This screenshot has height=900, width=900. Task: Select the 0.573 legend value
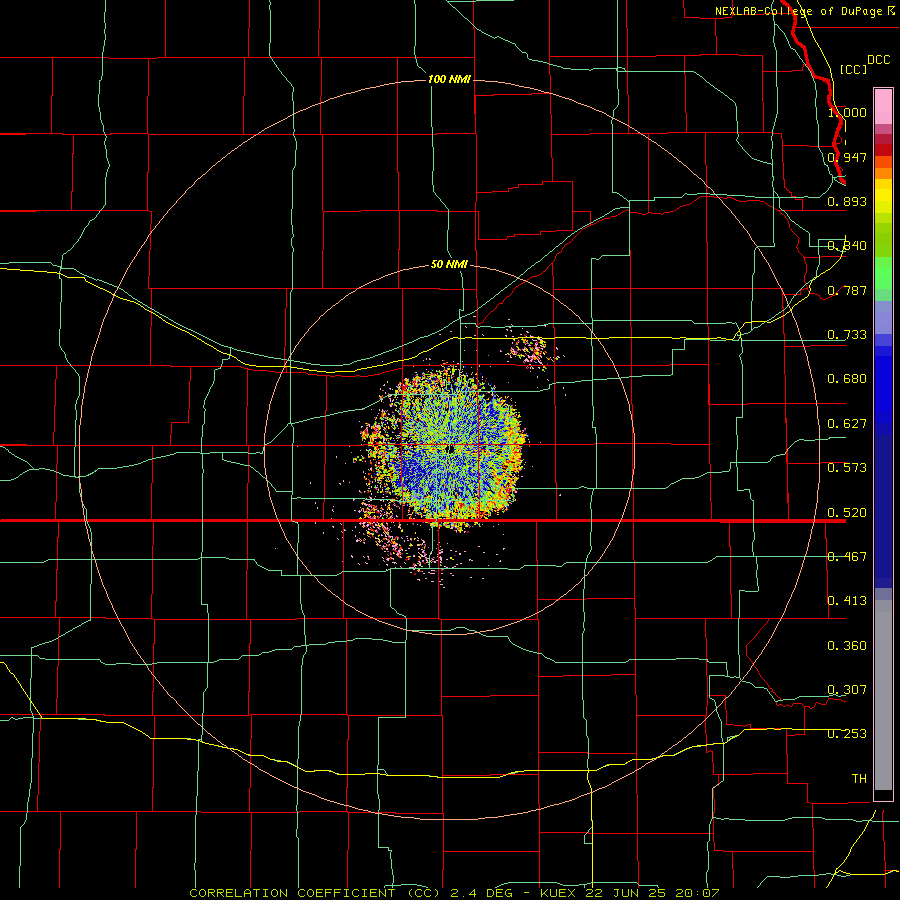[847, 468]
